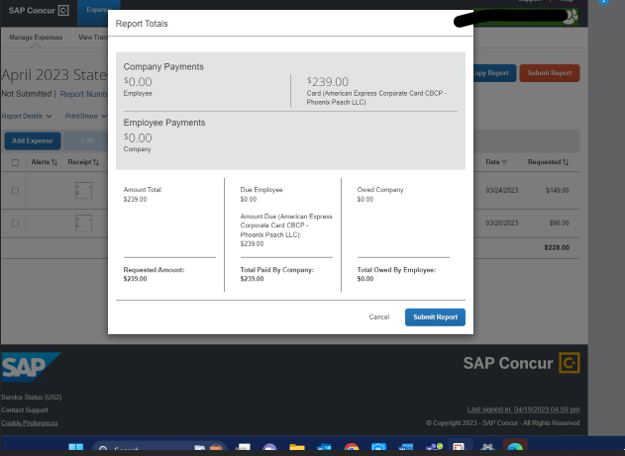The width and height of the screenshot is (625, 456).
Task: Open Google Chrome from the taskbar
Action: click(x=351, y=447)
